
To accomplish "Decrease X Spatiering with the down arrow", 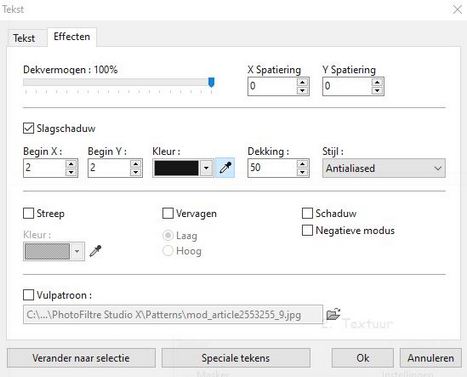I will pyautogui.click(x=302, y=90).
